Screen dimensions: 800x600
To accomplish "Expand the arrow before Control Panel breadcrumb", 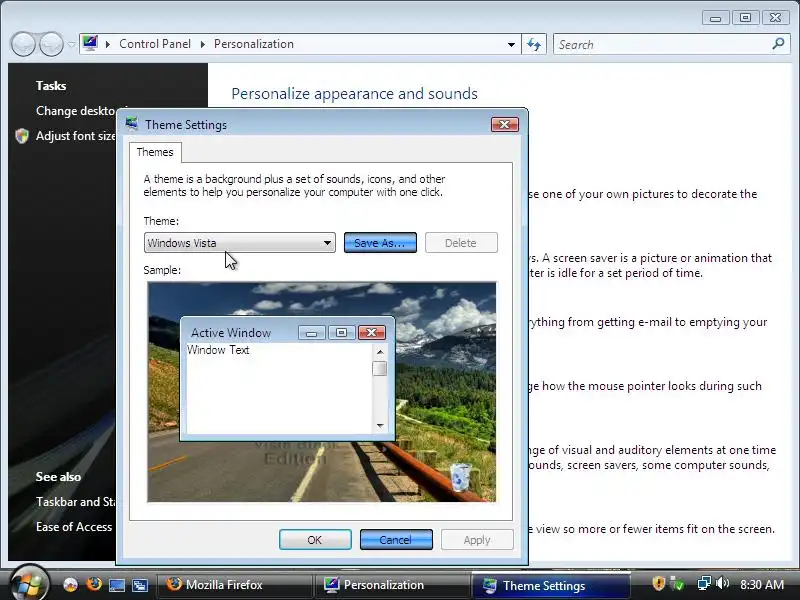I will pyautogui.click(x=108, y=44).
